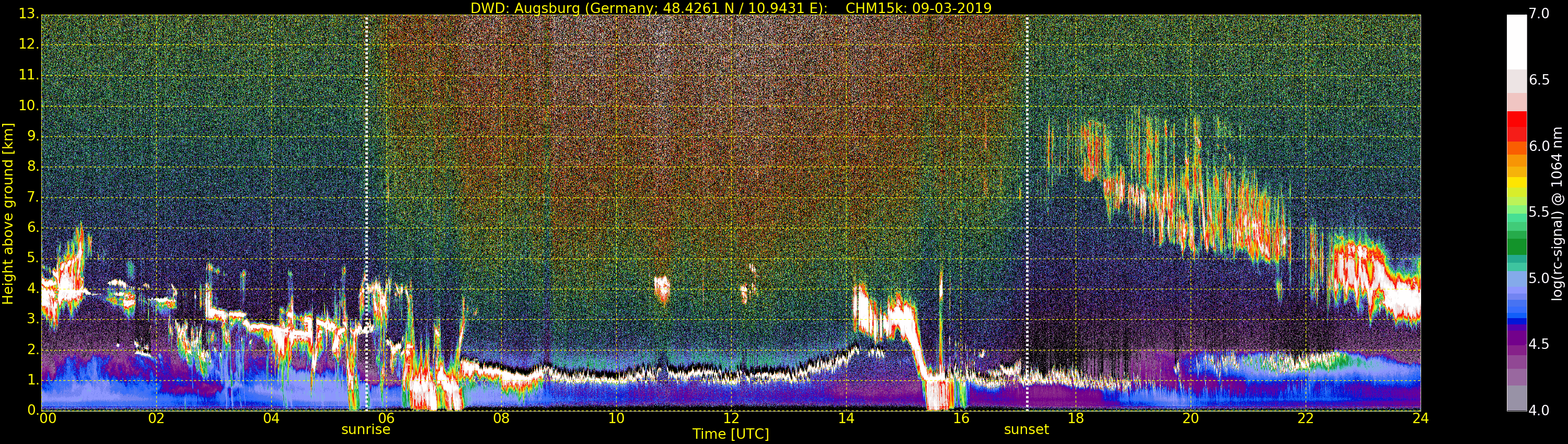Click colorbar tick label 6.0

click(x=1539, y=147)
